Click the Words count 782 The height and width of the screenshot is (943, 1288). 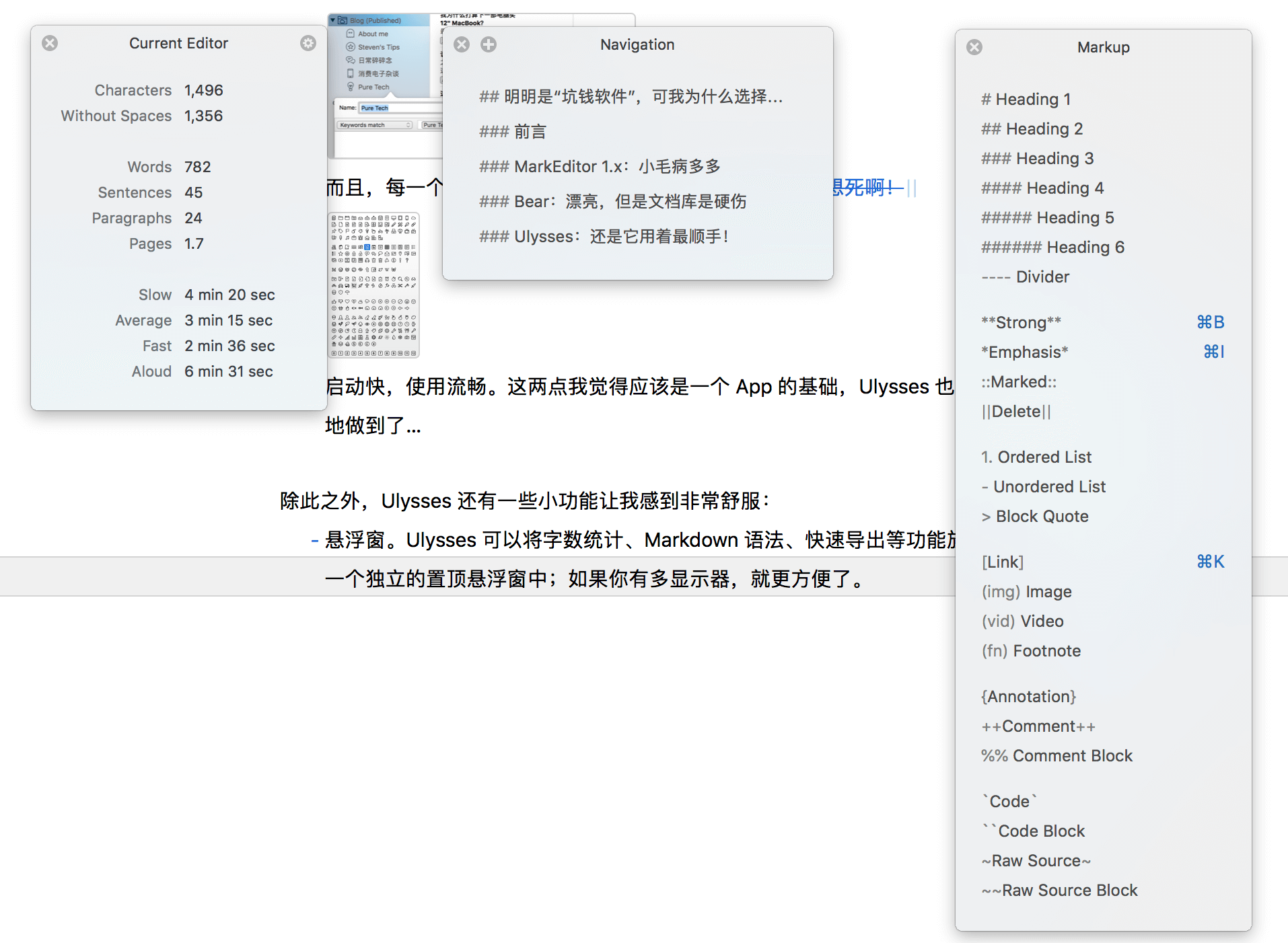click(198, 167)
